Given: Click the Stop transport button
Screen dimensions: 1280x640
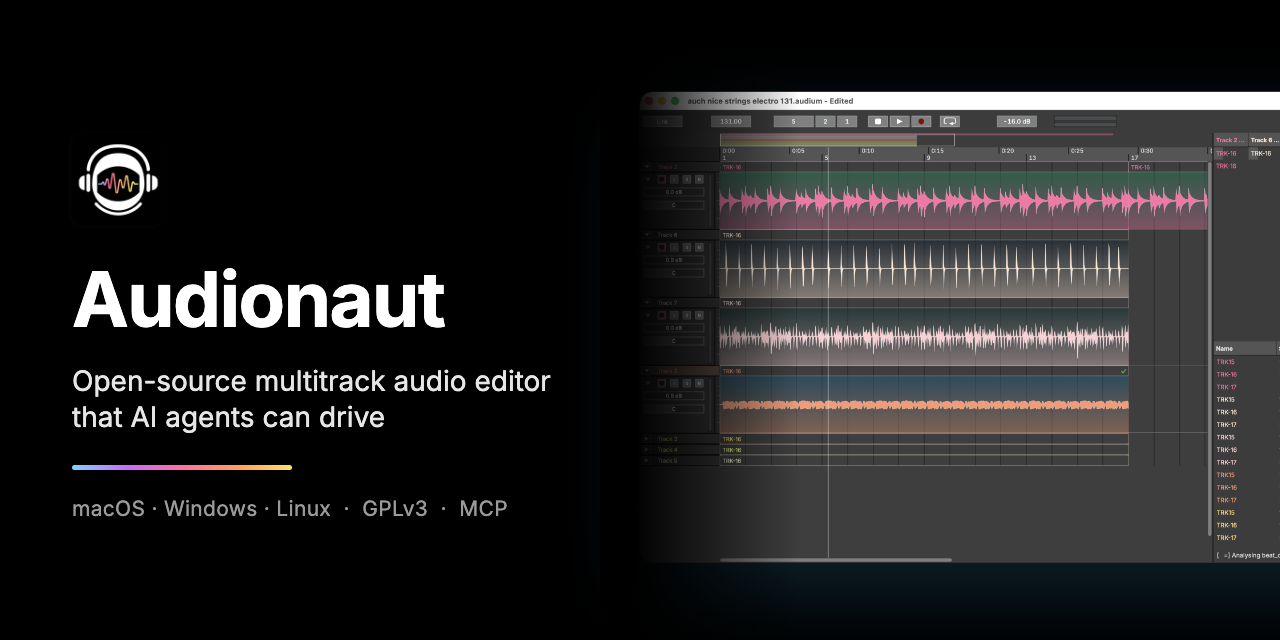Looking at the screenshot, I should tap(877, 121).
